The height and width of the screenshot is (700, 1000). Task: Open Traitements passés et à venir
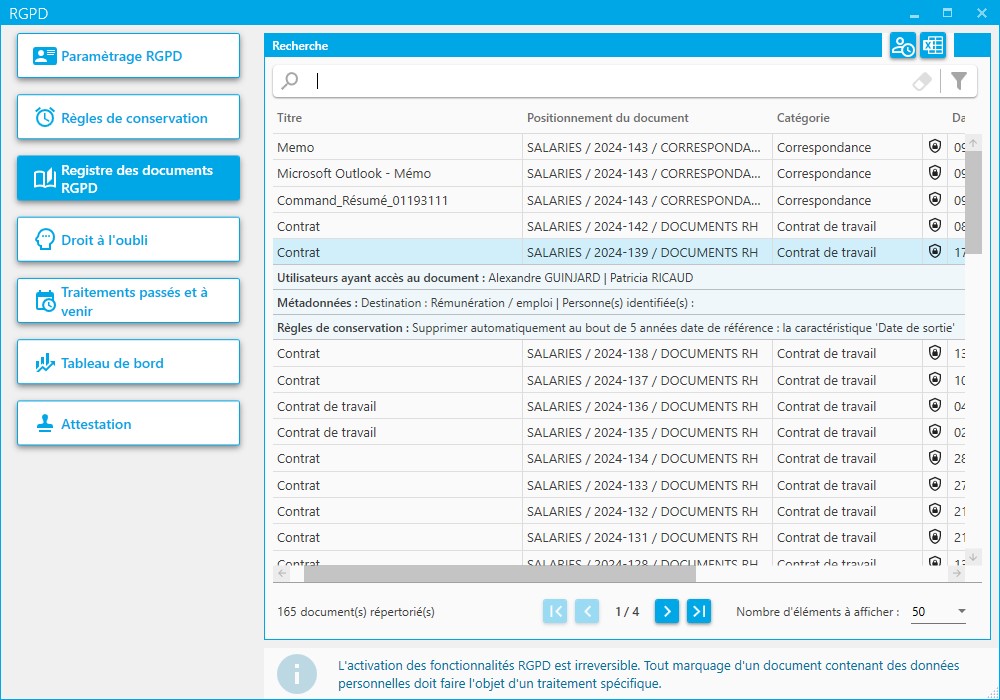pyautogui.click(x=128, y=301)
